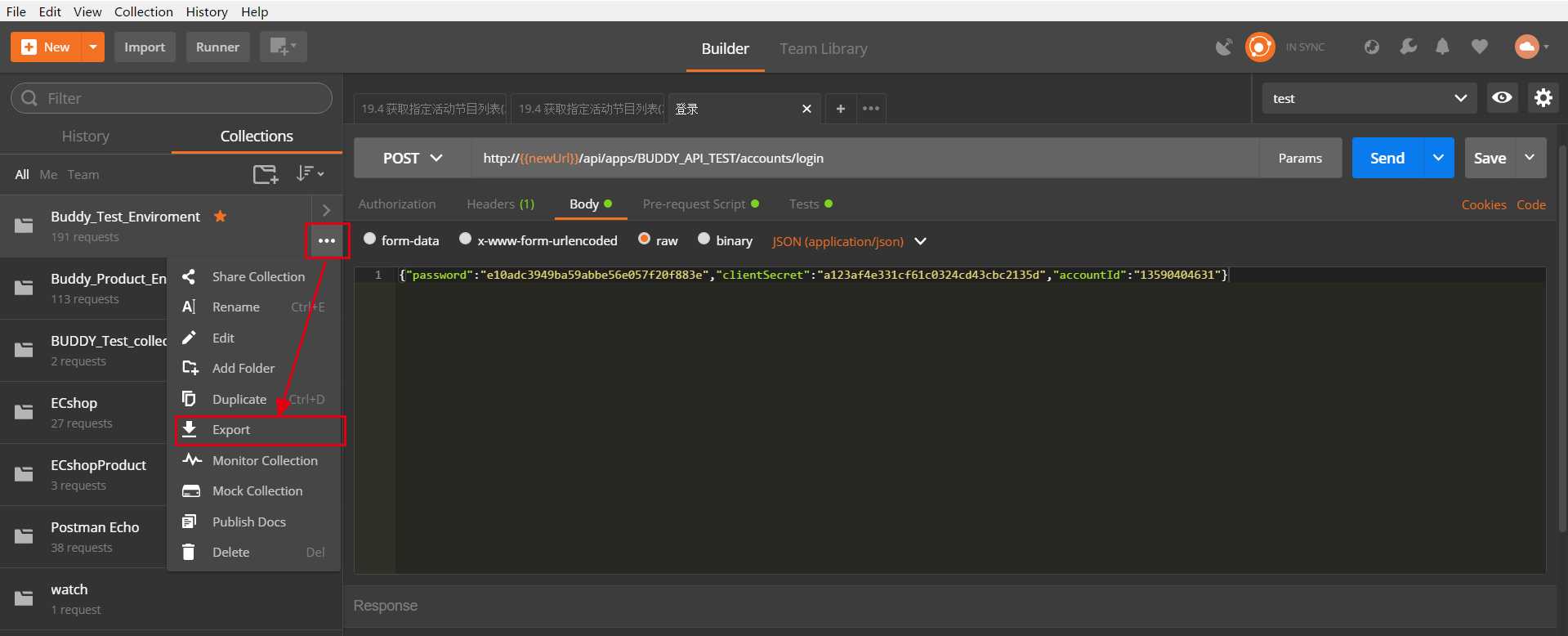The height and width of the screenshot is (636, 1568).
Task: Switch to the History tab
Action: pos(86,137)
